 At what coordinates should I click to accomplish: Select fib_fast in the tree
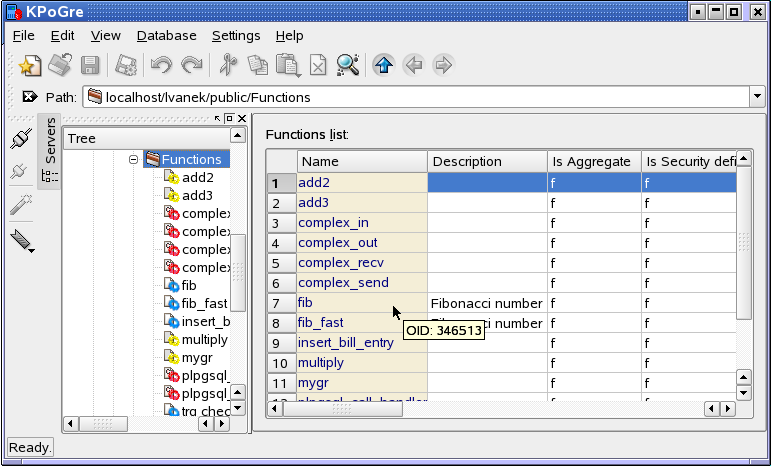pyautogui.click(x=205, y=303)
